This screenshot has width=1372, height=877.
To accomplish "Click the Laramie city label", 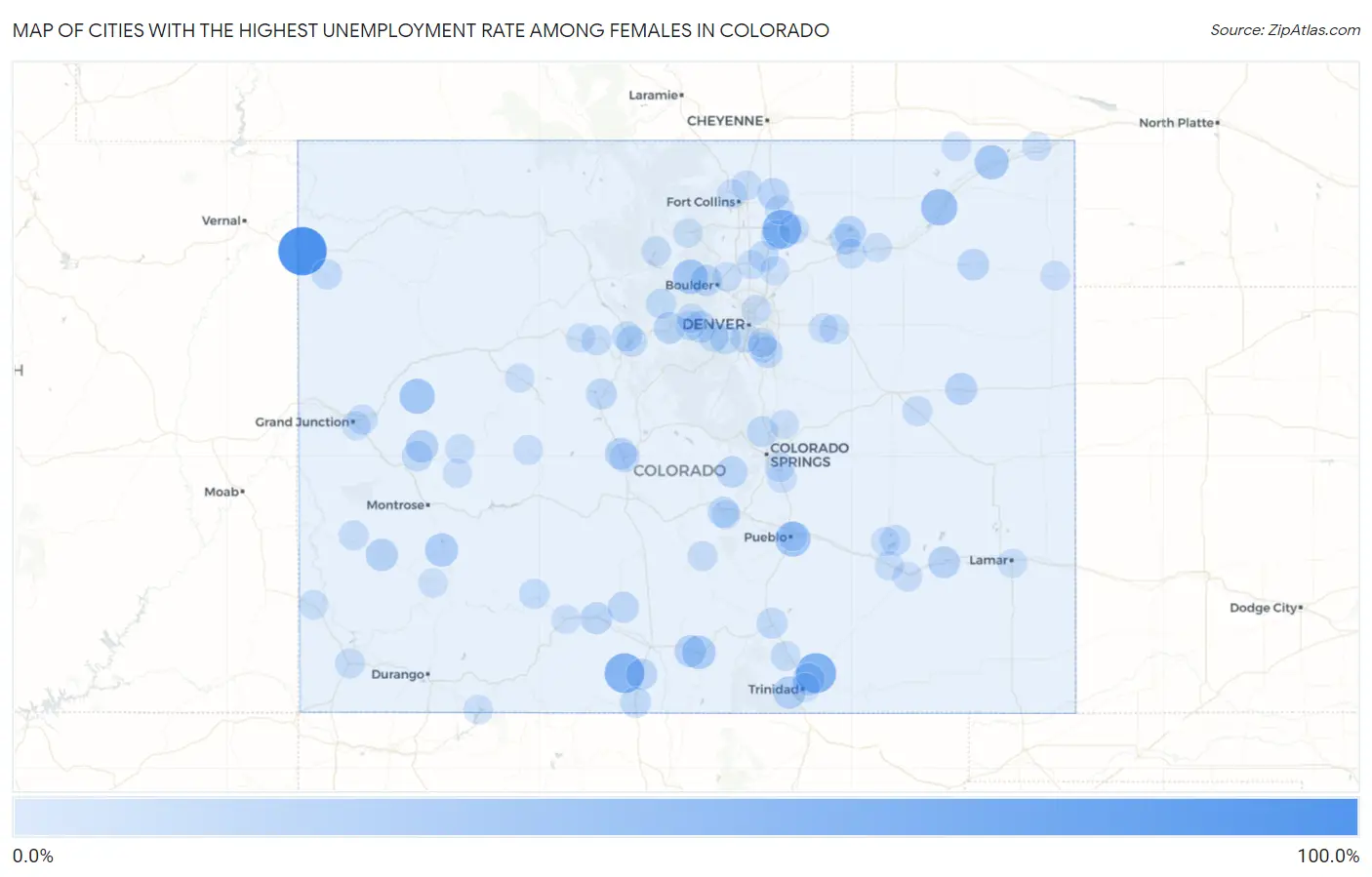I will (x=655, y=95).
